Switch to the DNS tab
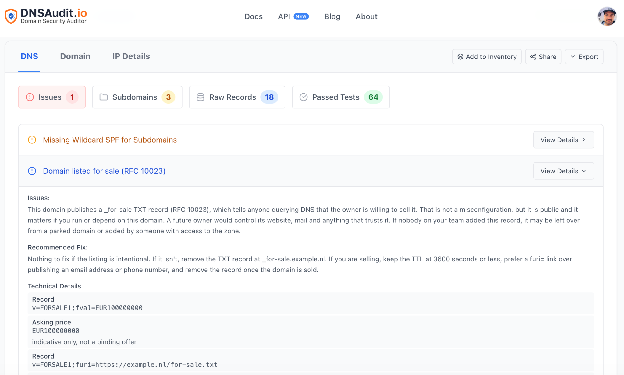The height and width of the screenshot is (375, 624). pyautogui.click(x=29, y=56)
